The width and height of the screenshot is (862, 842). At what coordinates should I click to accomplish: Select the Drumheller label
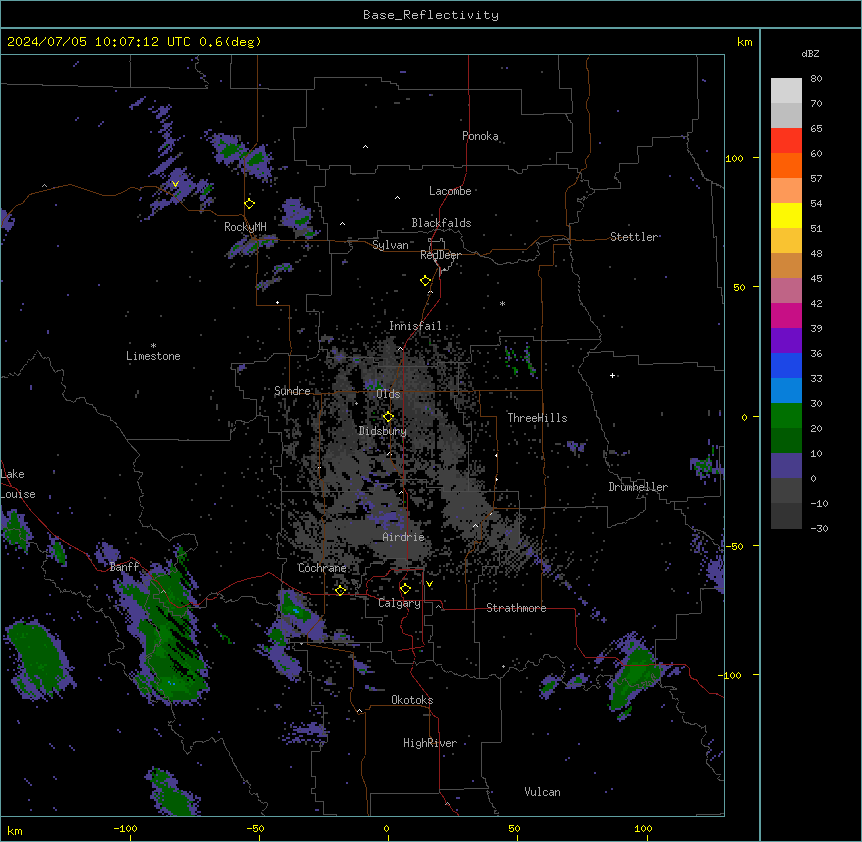tap(638, 487)
